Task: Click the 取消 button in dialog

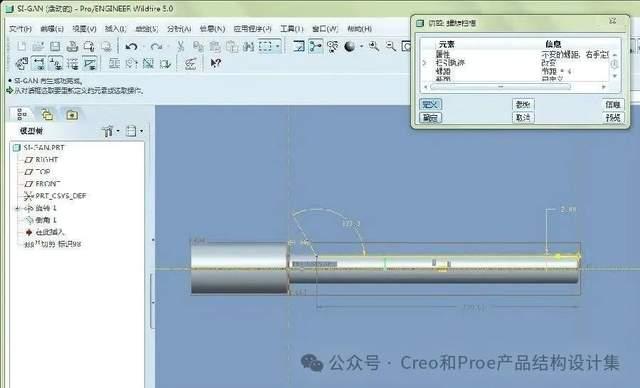Action: 523,118
